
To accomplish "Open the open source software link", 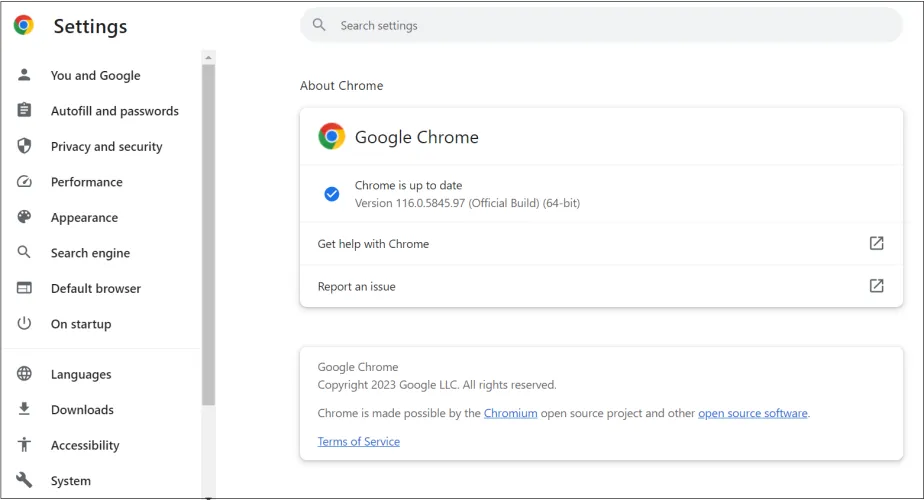I will click(752, 413).
